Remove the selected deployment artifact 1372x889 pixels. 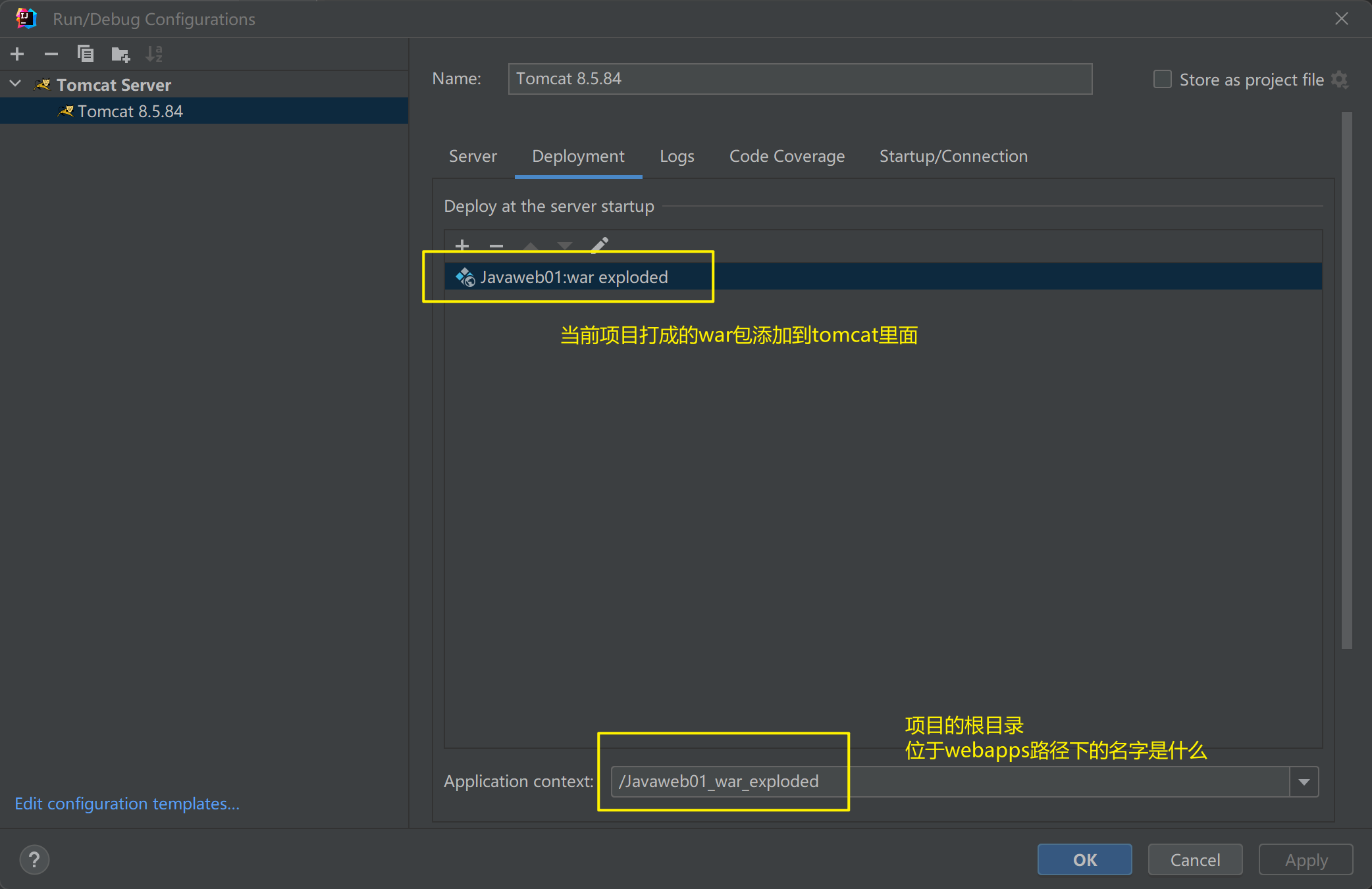pyautogui.click(x=496, y=245)
